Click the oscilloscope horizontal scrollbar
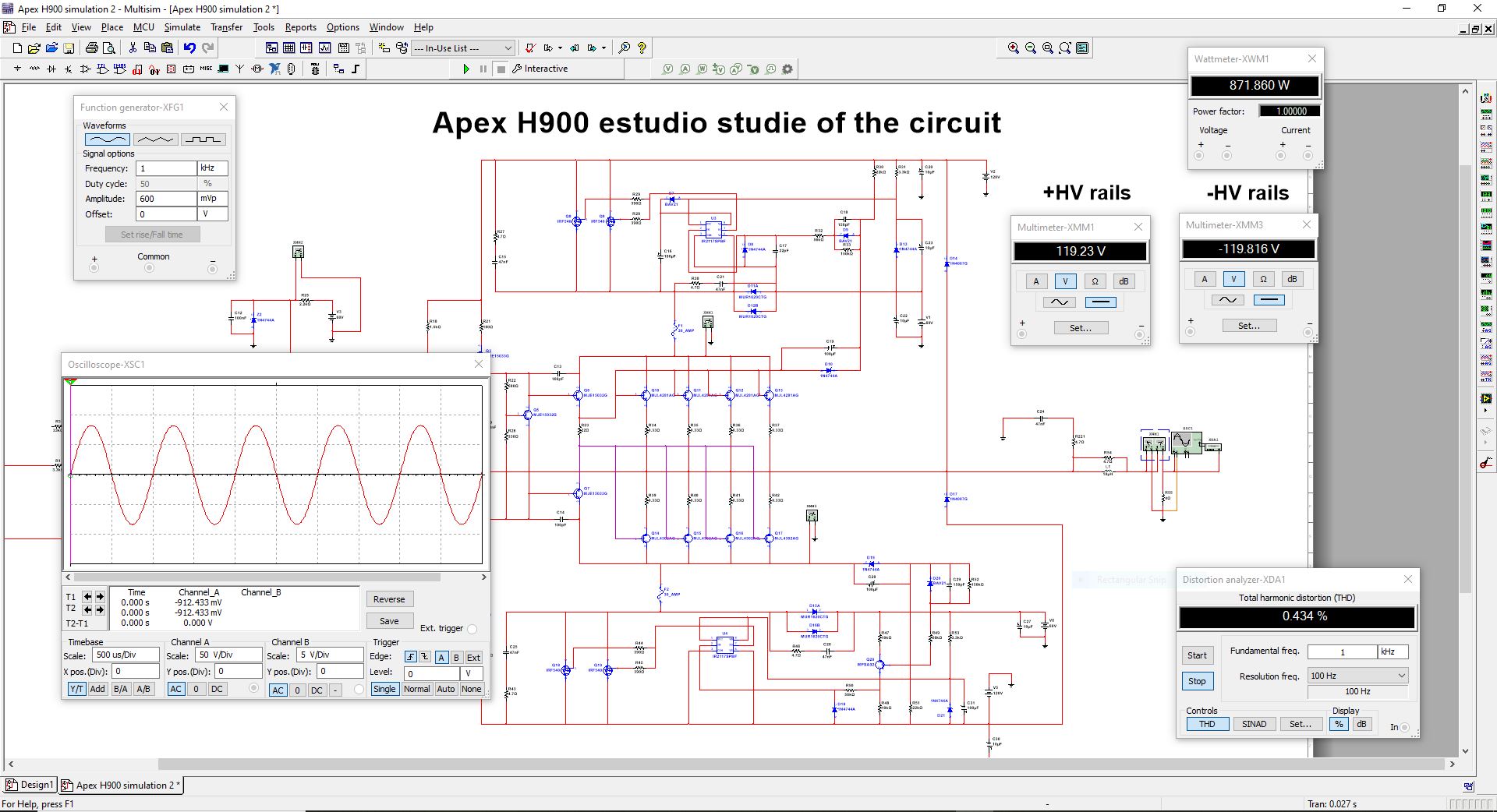 (257, 577)
